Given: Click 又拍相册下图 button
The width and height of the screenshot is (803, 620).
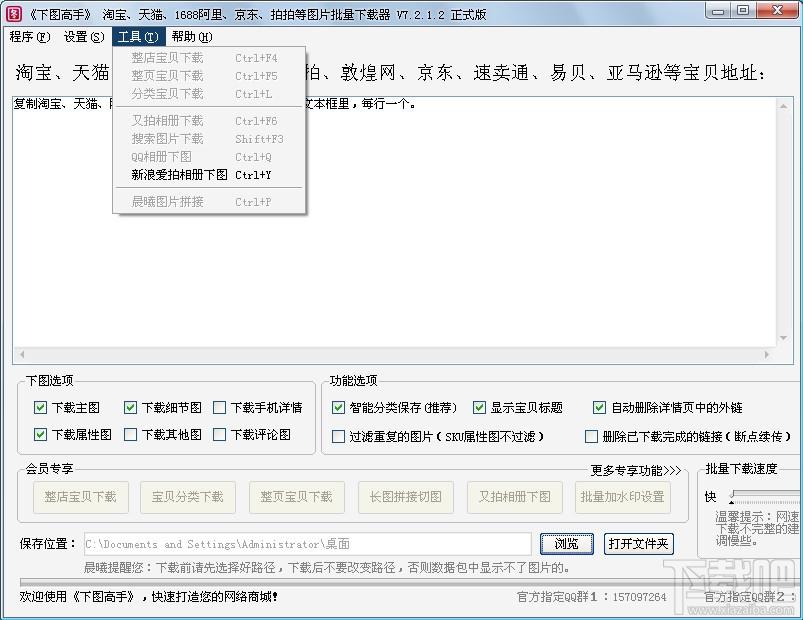Looking at the screenshot, I should pos(515,497).
